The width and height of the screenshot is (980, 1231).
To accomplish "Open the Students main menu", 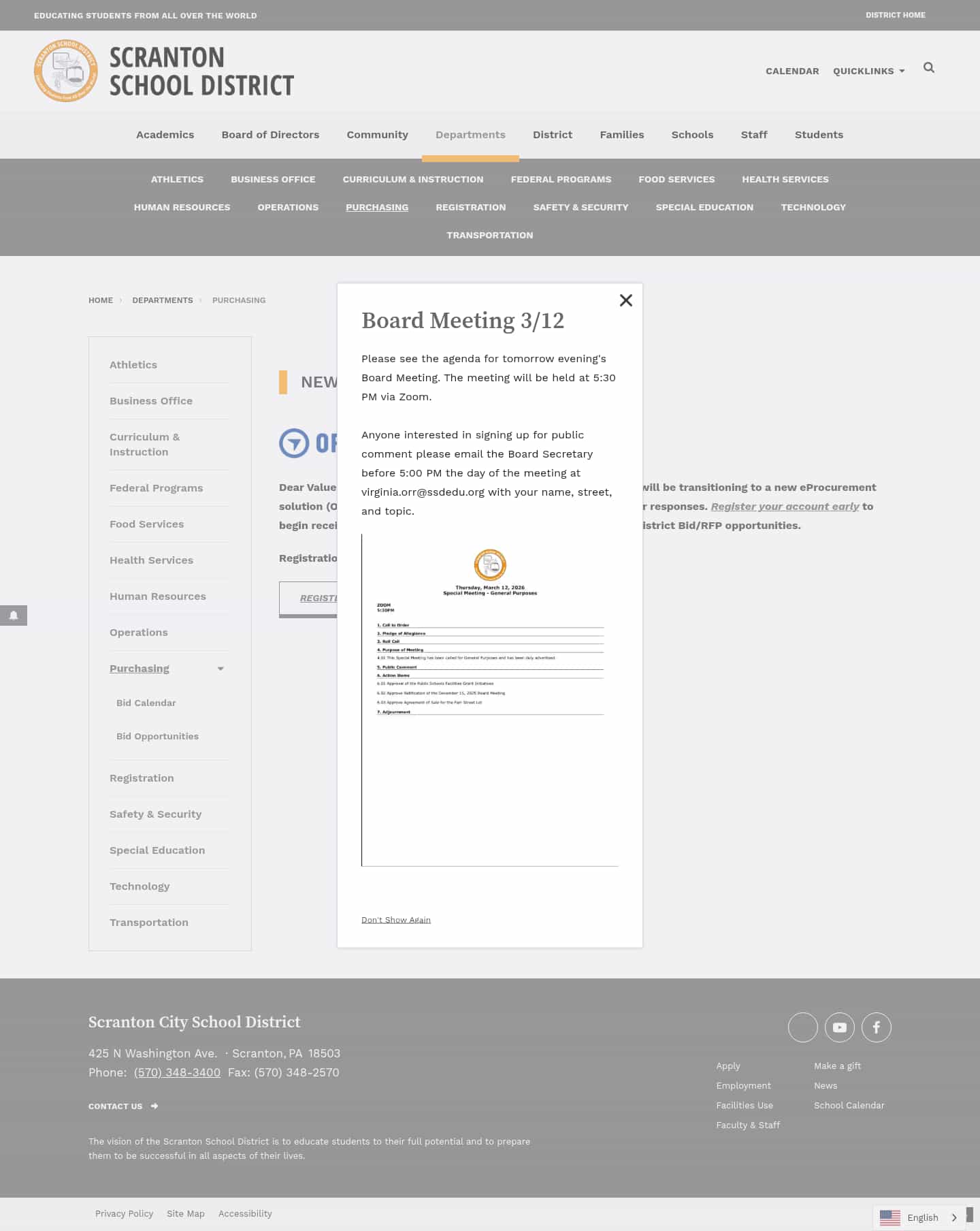I will tap(819, 135).
